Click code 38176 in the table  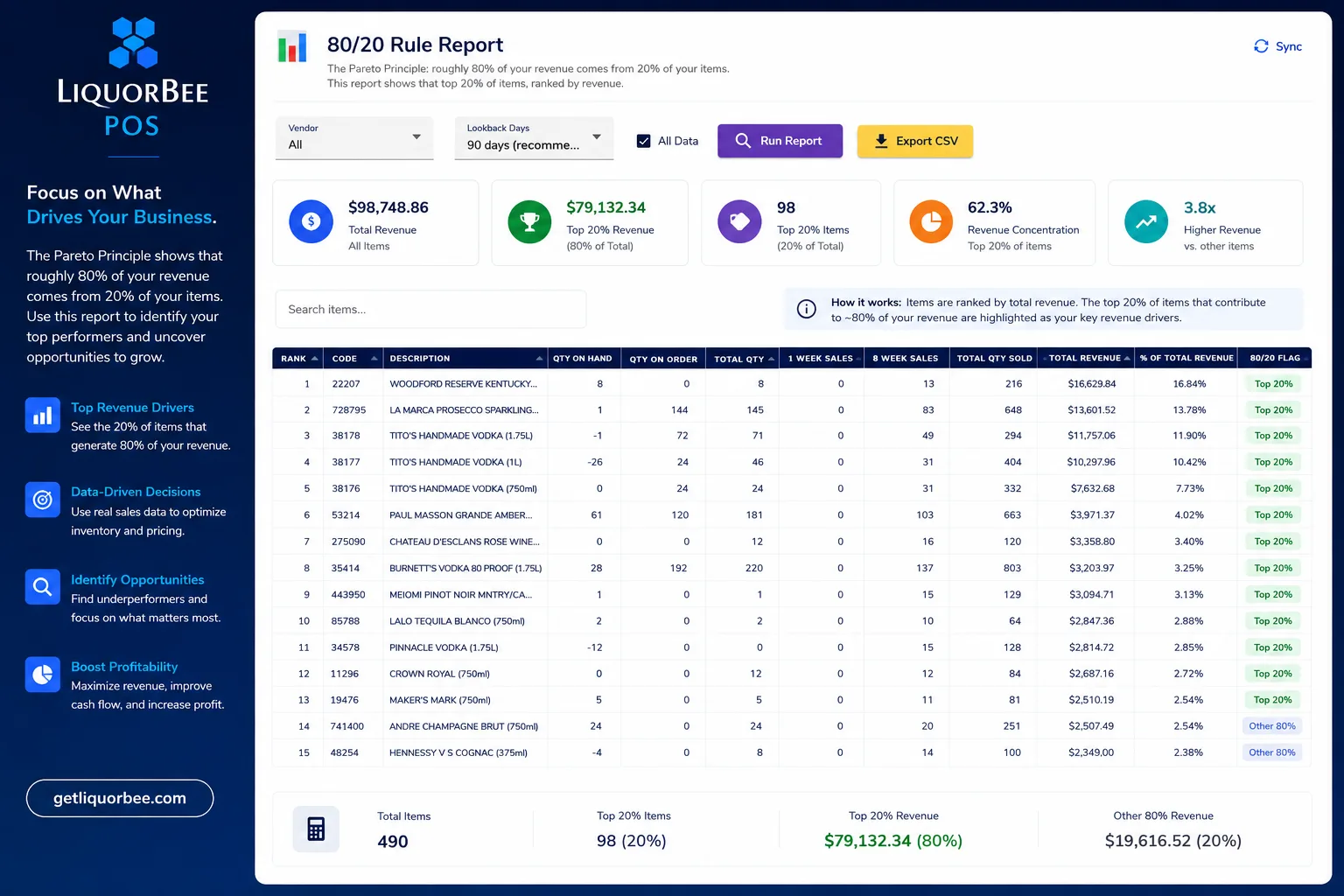tap(346, 489)
